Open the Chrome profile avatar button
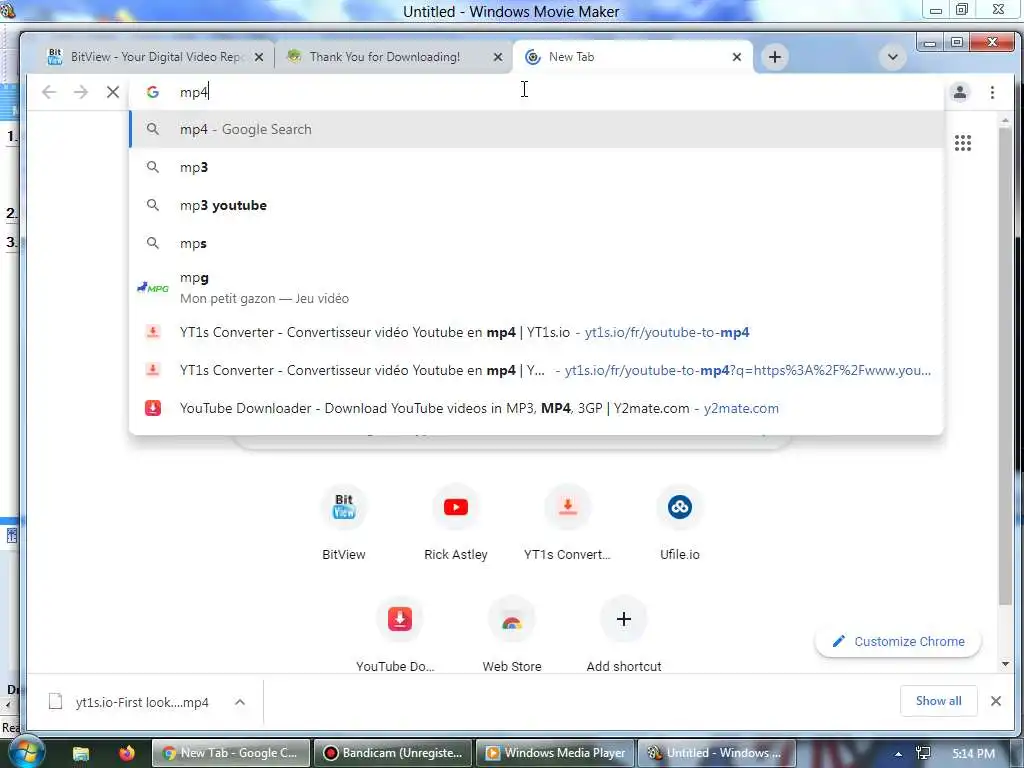Viewport: 1024px width, 768px height. 959,92
